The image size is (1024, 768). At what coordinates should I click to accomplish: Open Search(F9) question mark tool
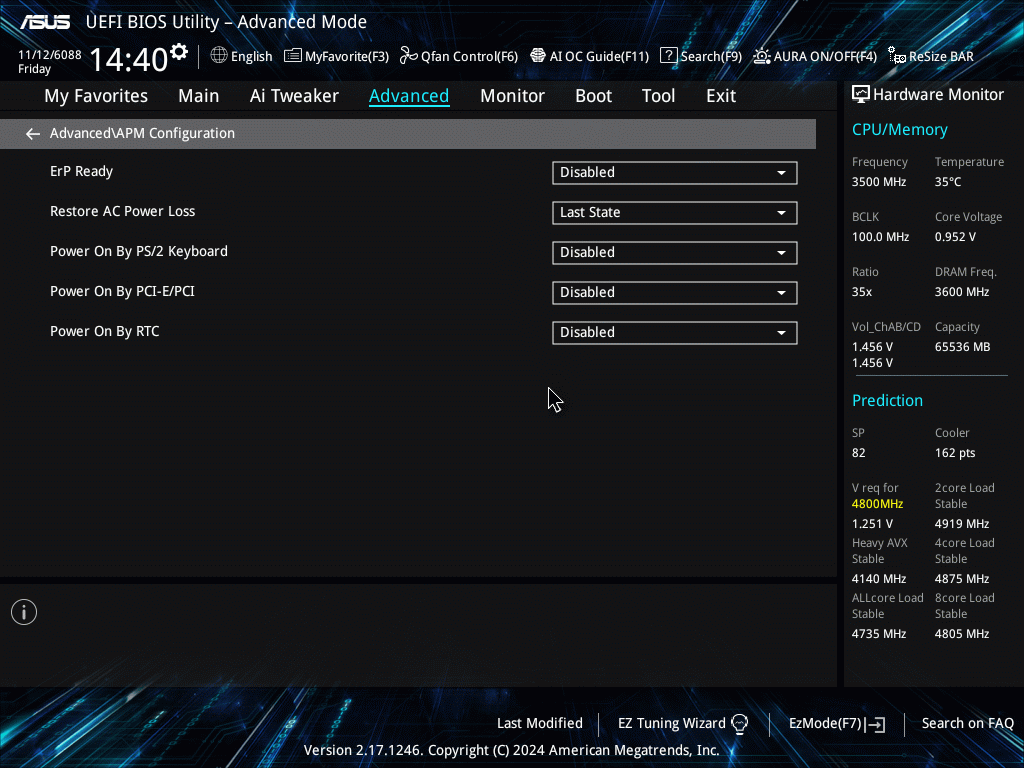click(701, 56)
